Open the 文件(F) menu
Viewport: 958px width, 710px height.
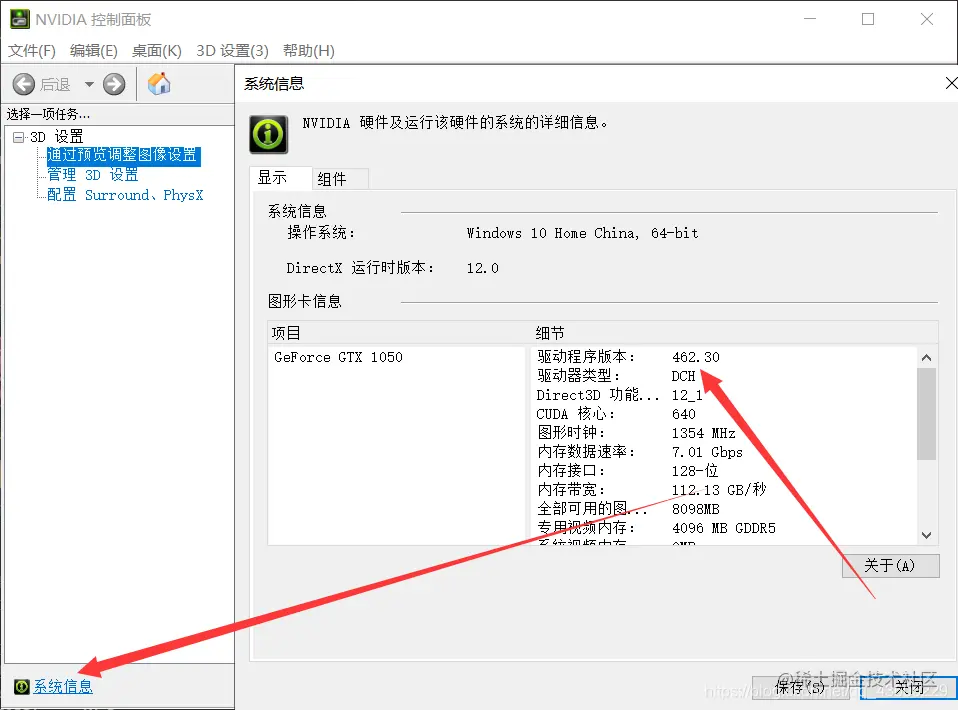coord(32,51)
